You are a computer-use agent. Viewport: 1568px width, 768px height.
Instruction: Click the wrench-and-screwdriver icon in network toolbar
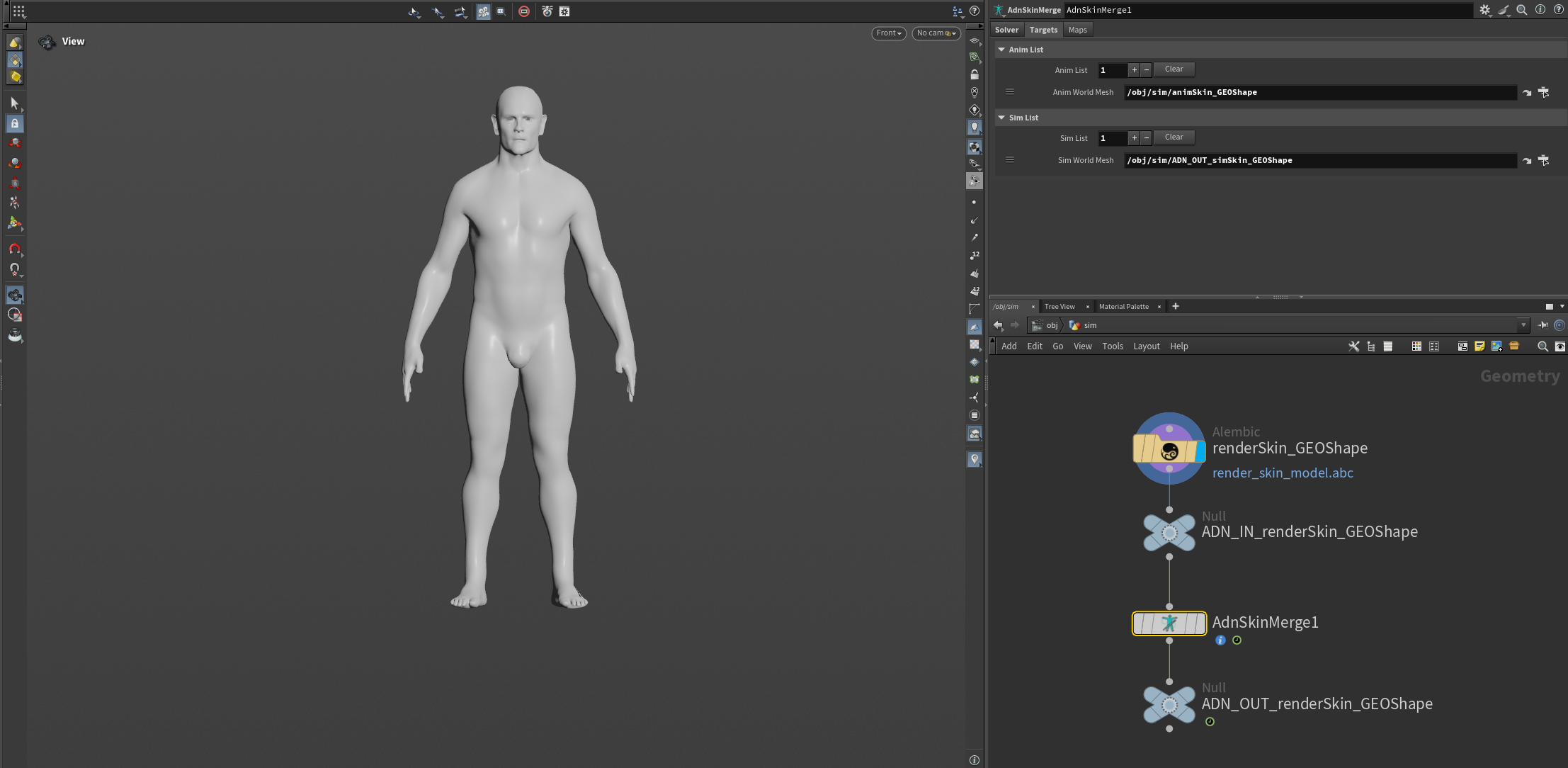point(1353,346)
